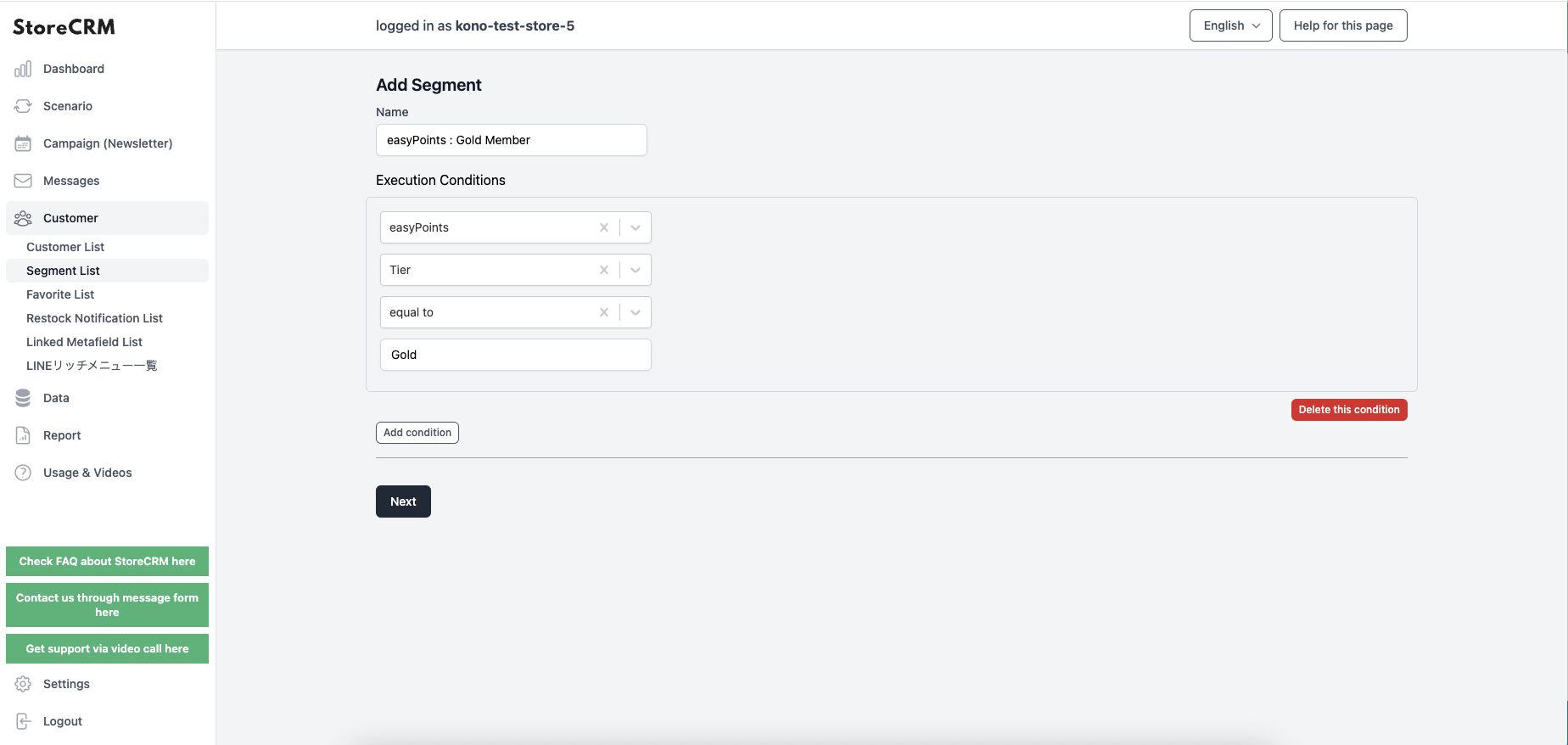Open Linked Metafield List item
The width and height of the screenshot is (1568, 745).
click(107, 342)
